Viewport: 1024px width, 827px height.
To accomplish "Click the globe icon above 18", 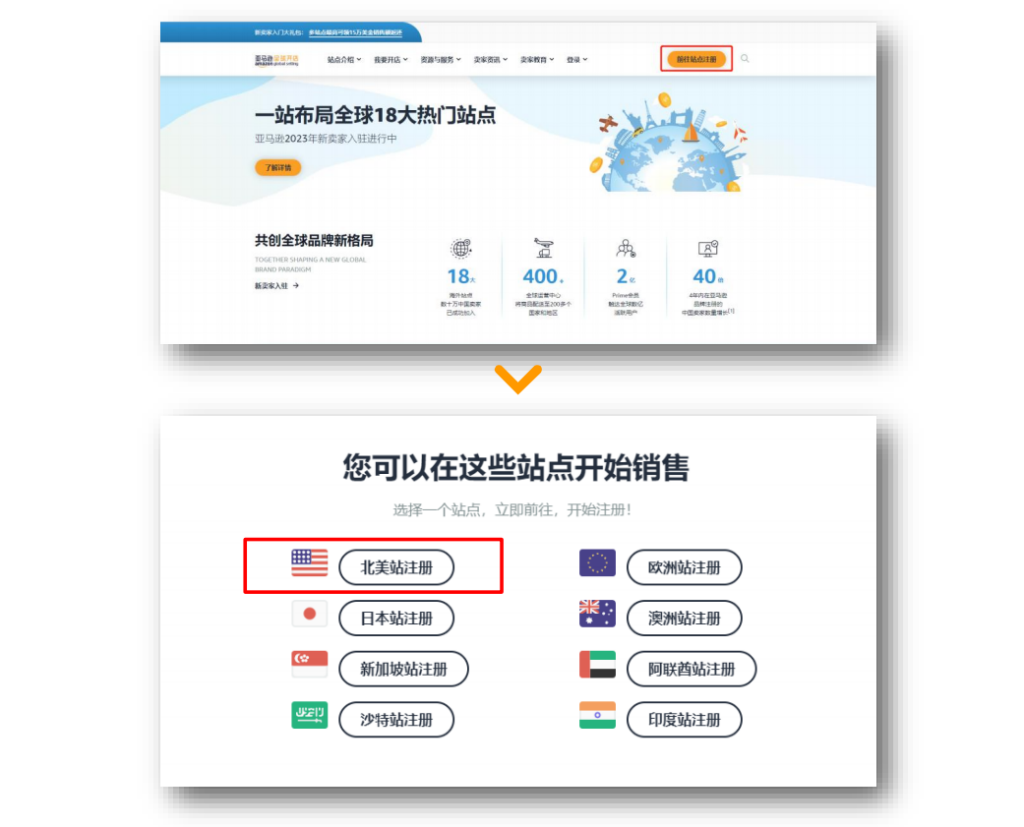I will click(460, 249).
